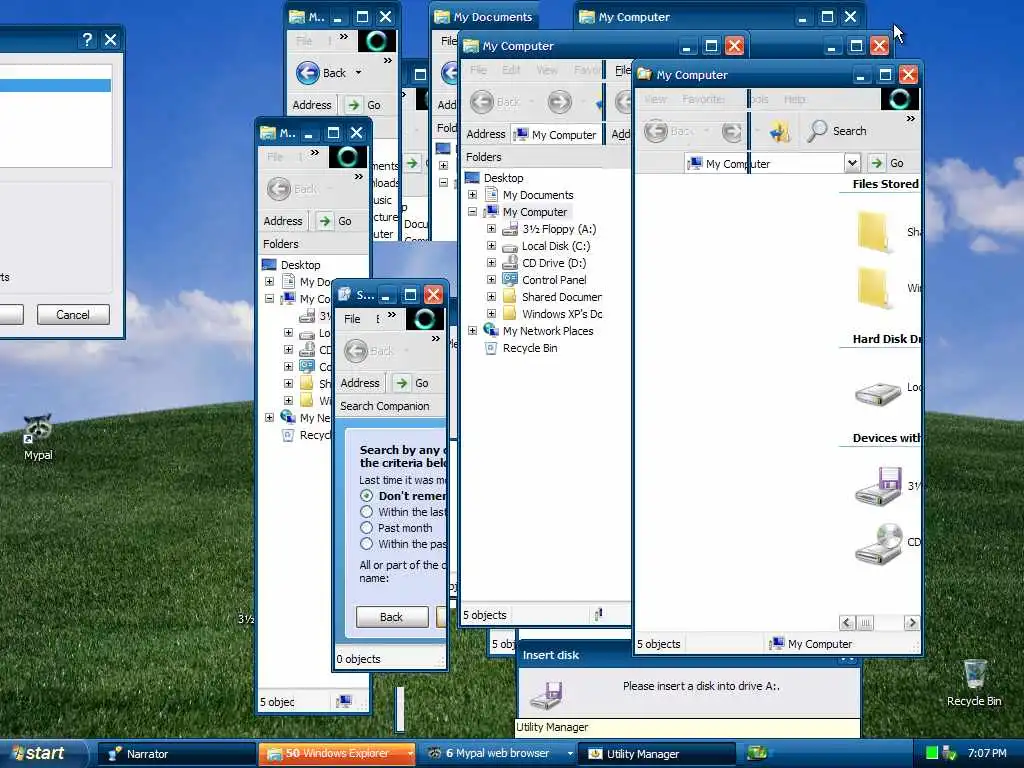The image size is (1024, 768).
Task: Open the 6 Mypal web browser taskbar group
Action: click(x=498, y=754)
